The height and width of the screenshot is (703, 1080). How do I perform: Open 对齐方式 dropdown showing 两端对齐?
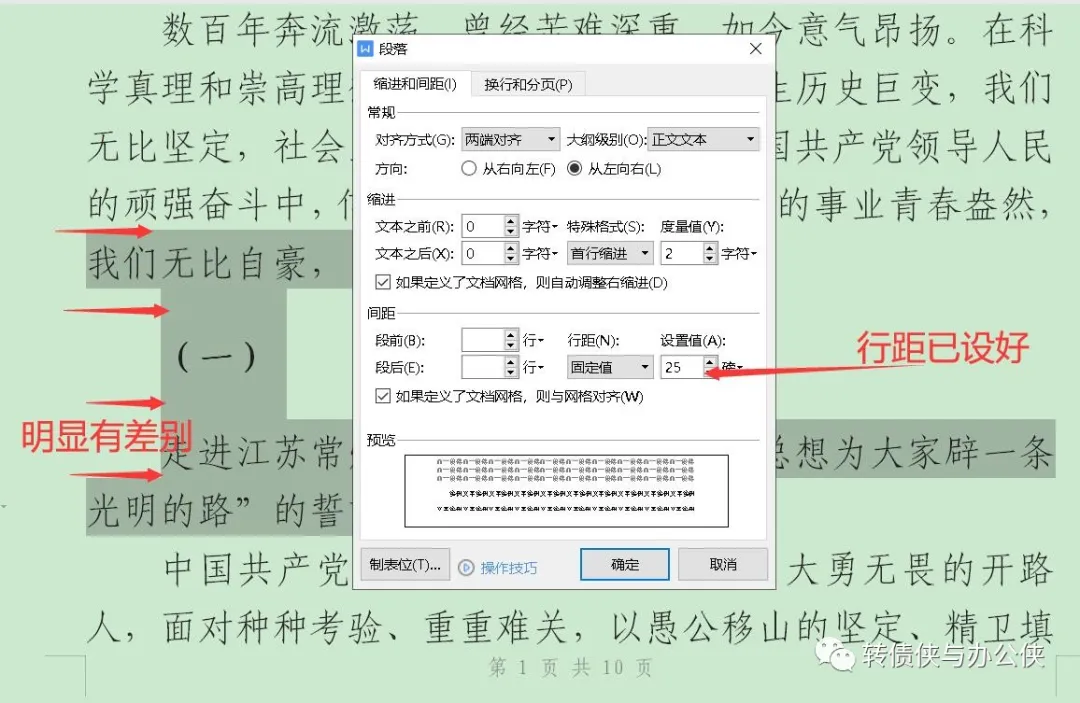tap(510, 140)
